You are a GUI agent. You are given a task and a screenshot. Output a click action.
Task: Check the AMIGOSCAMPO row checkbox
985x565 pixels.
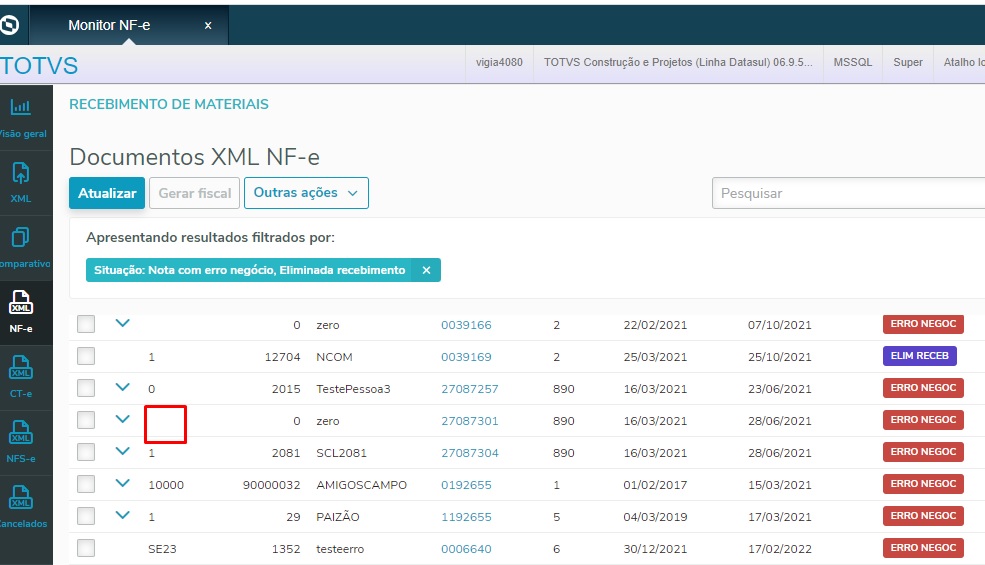point(86,485)
